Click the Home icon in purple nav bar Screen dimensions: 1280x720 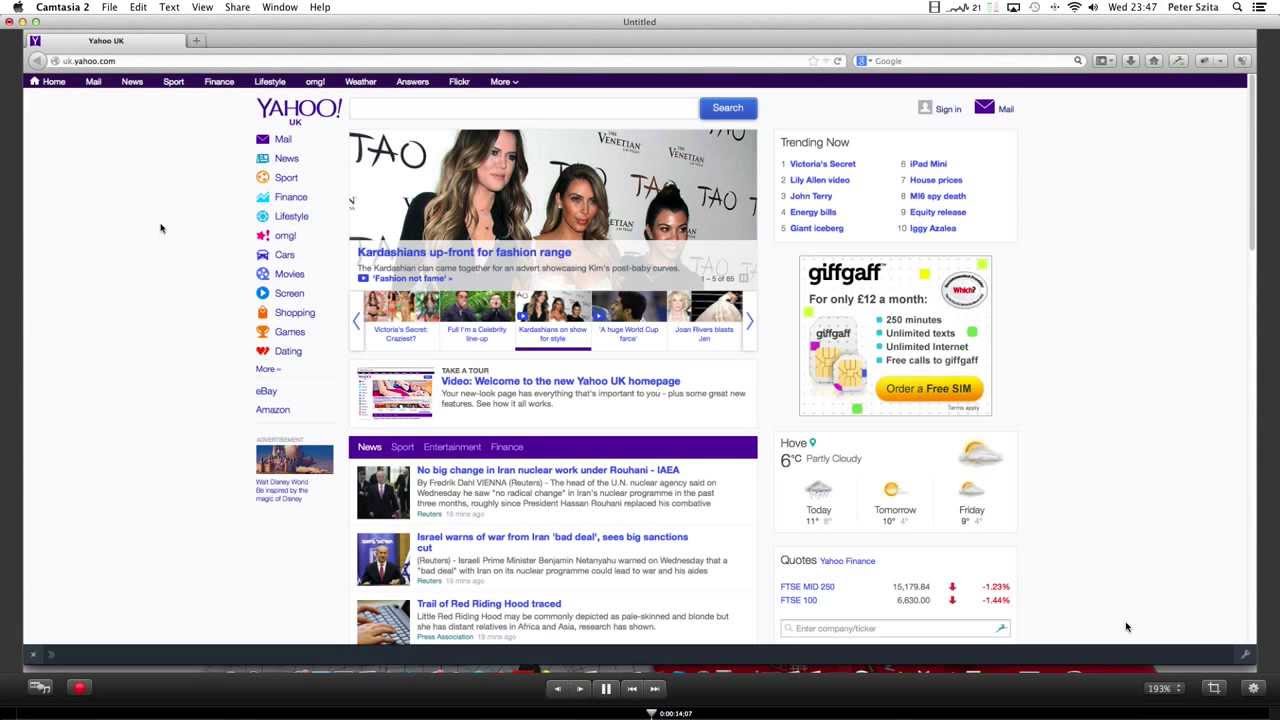point(34,81)
